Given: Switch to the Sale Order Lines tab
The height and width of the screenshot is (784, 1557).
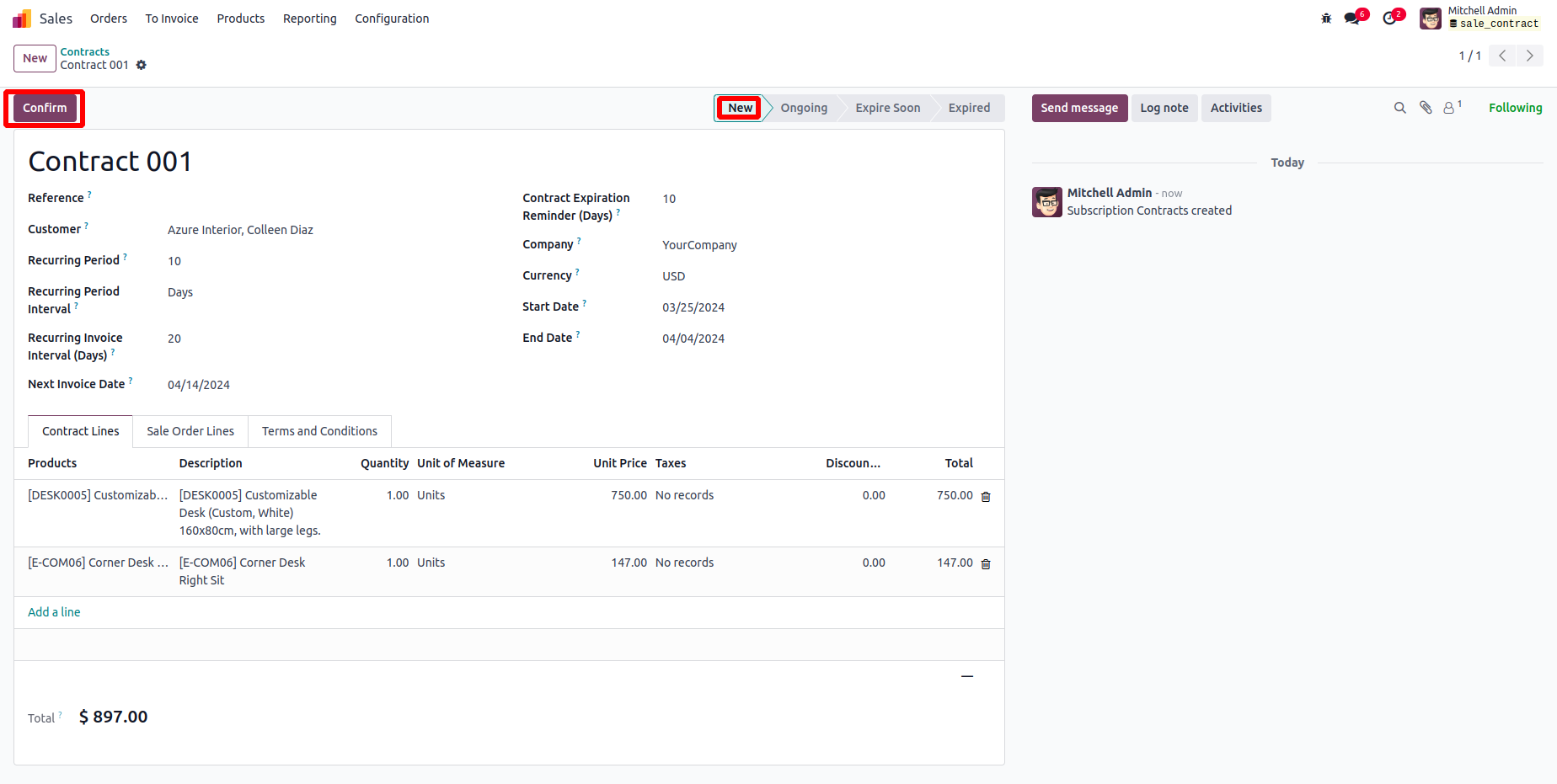Looking at the screenshot, I should [x=190, y=431].
